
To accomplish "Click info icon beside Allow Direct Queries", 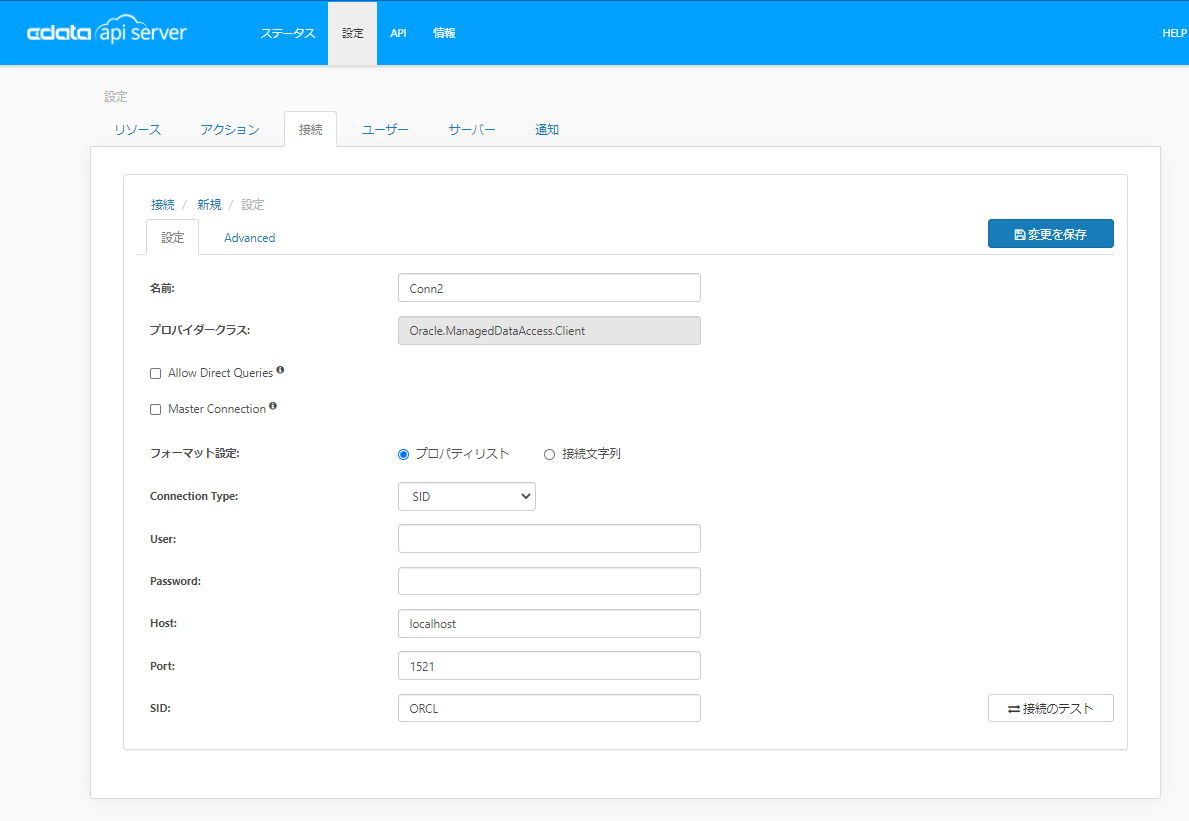I will (280, 371).
